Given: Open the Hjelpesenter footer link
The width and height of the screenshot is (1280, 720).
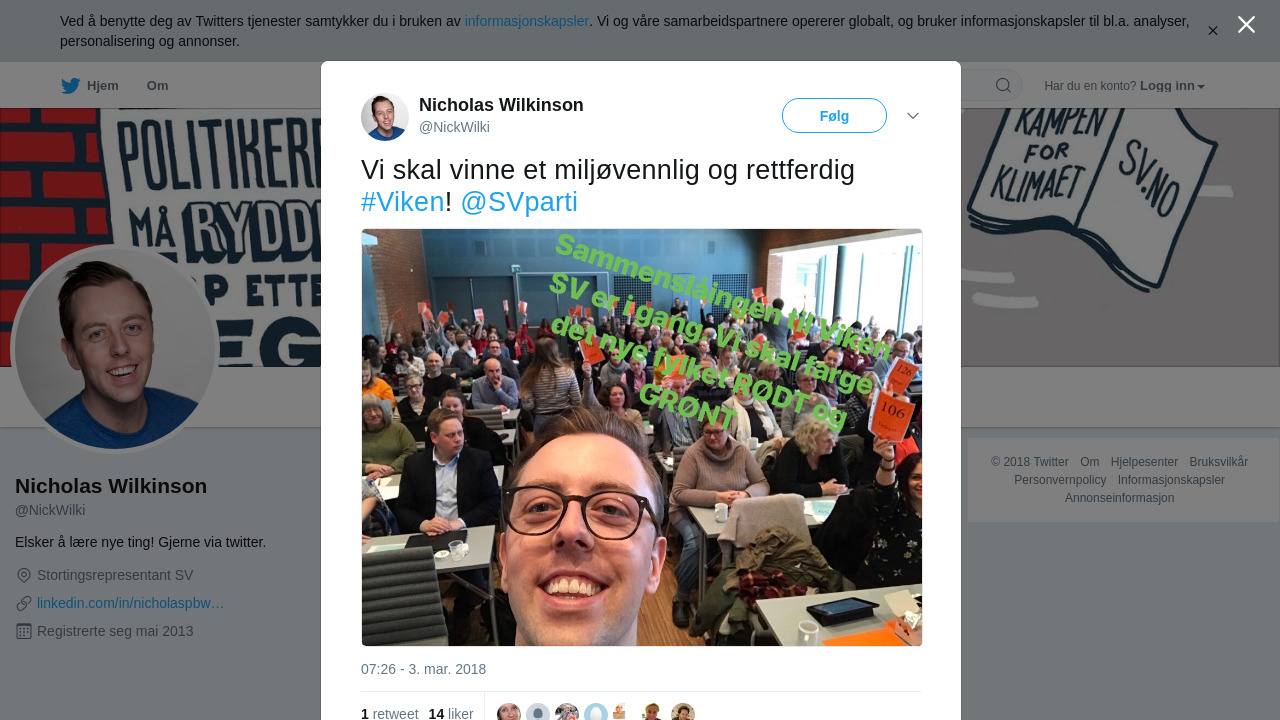Looking at the screenshot, I should 1144,462.
